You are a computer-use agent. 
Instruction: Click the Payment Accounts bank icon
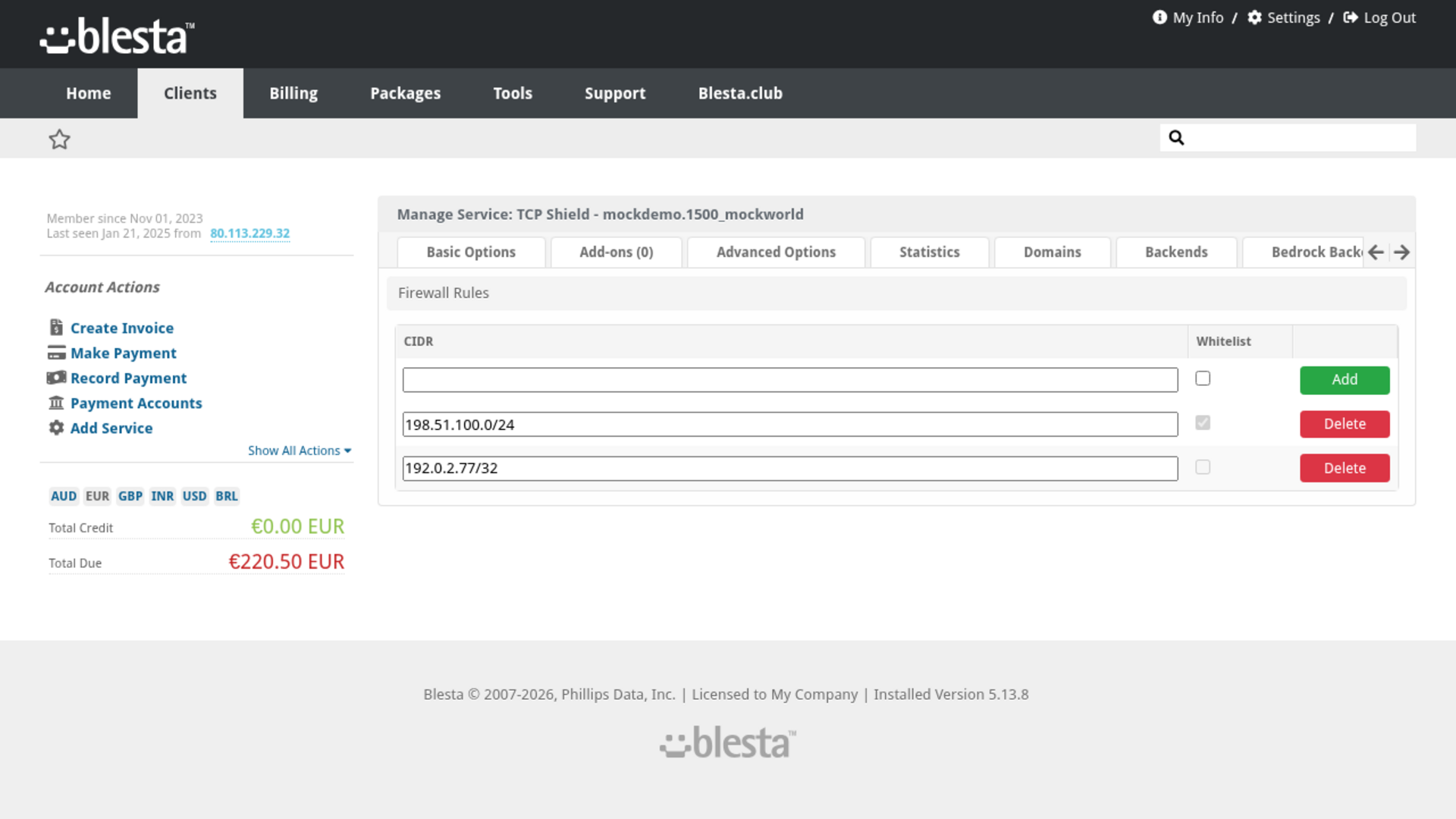[56, 403]
